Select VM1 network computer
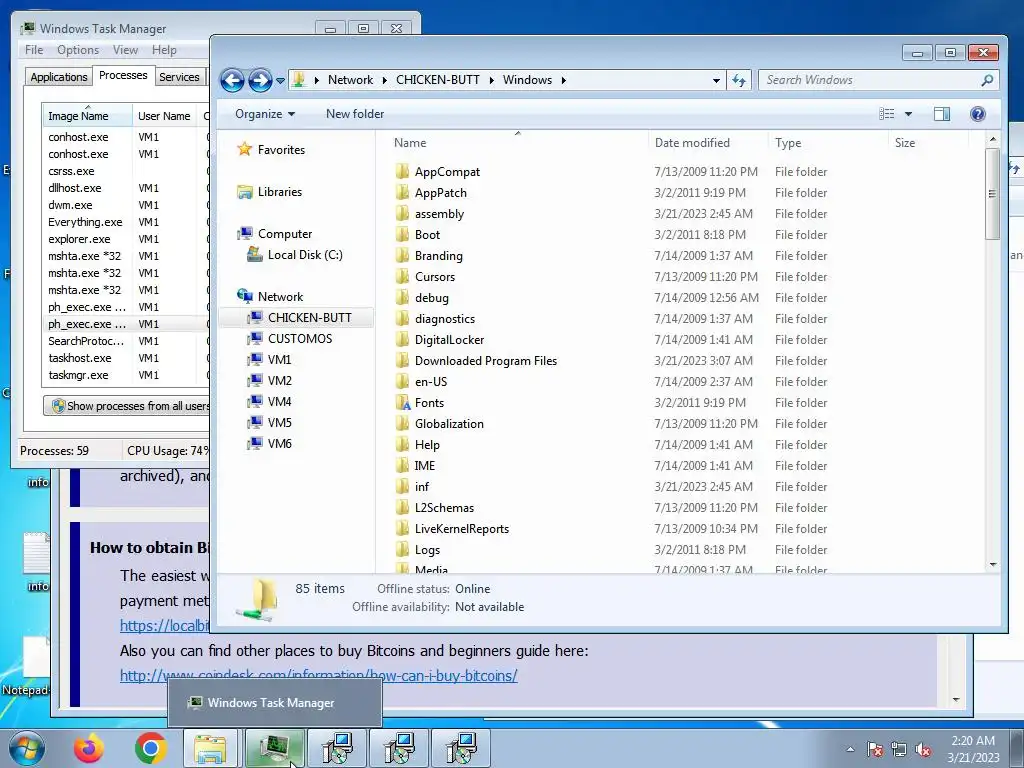The width and height of the screenshot is (1024, 768). pyautogui.click(x=280, y=359)
